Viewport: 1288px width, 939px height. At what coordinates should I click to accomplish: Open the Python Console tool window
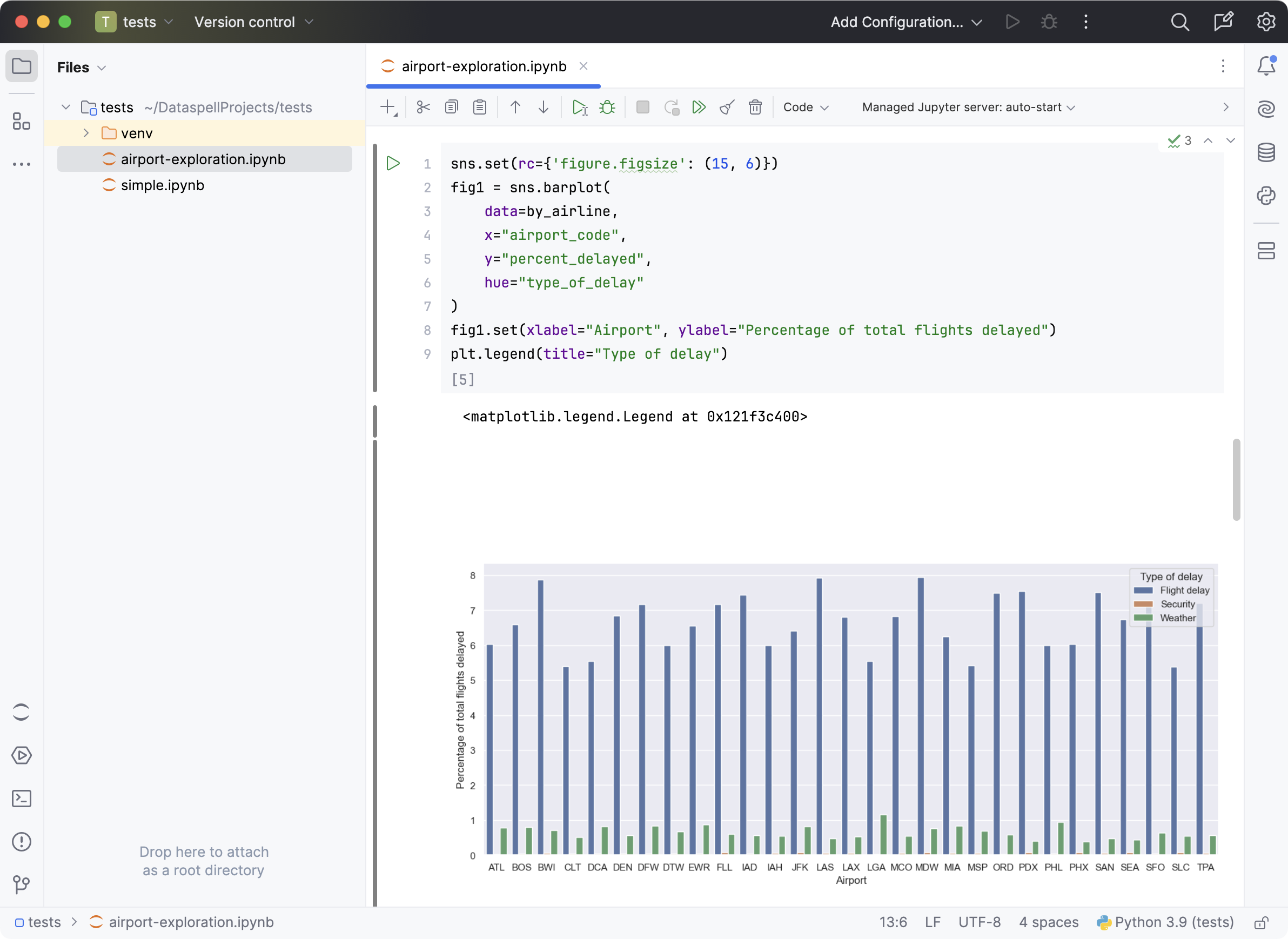tap(1266, 196)
